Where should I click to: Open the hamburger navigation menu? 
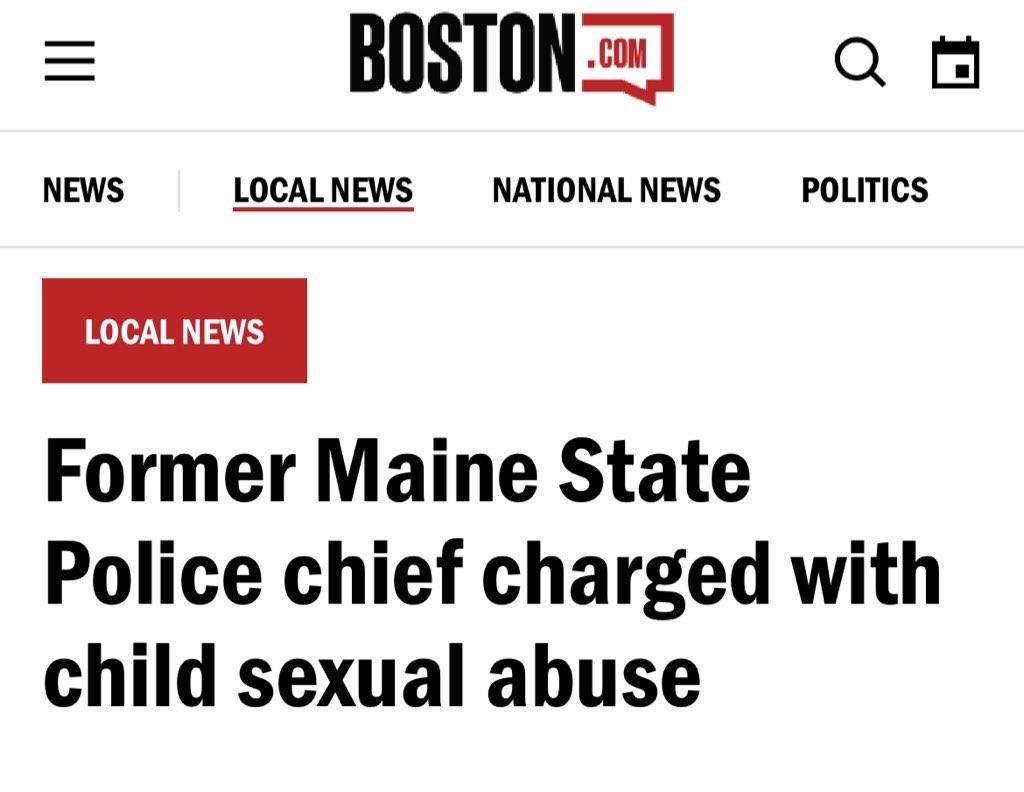click(69, 61)
